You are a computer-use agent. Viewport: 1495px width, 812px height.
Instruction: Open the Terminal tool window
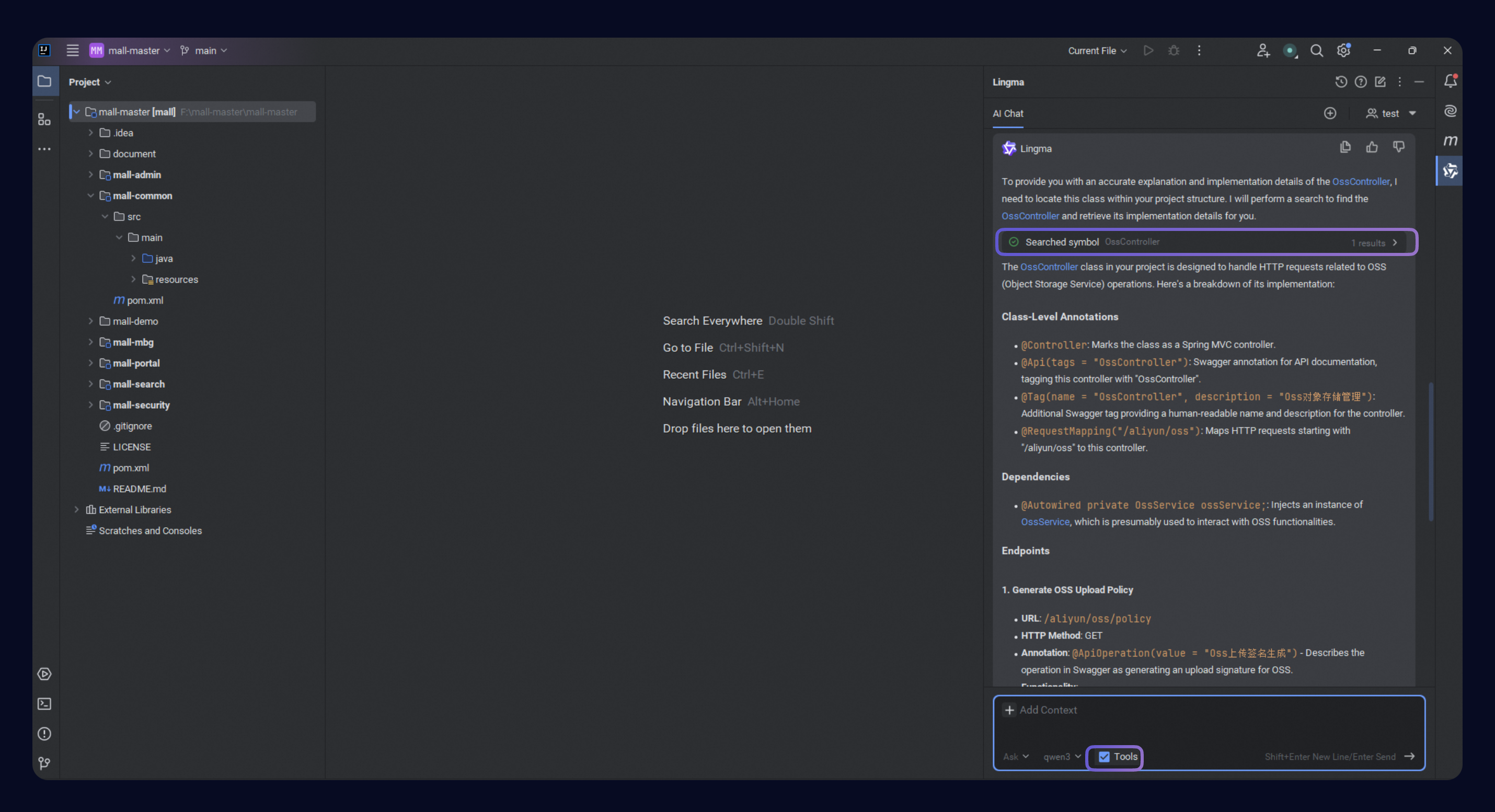[44, 703]
